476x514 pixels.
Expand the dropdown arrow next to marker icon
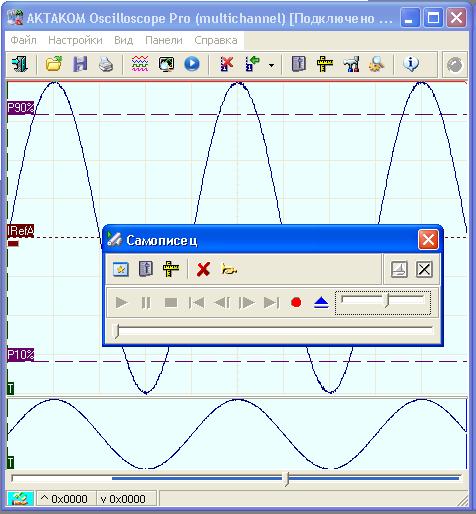click(272, 65)
